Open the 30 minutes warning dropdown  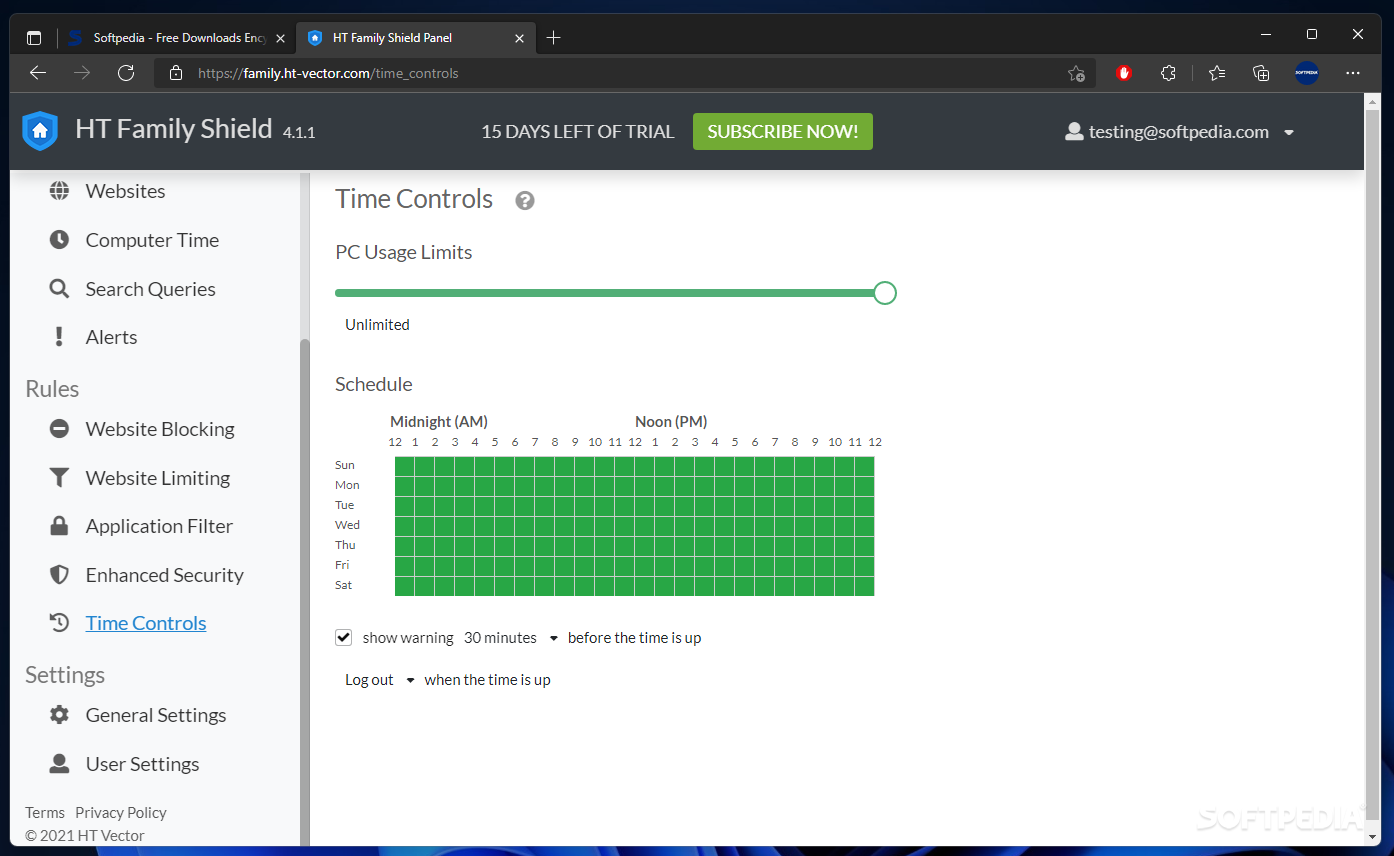pos(510,638)
